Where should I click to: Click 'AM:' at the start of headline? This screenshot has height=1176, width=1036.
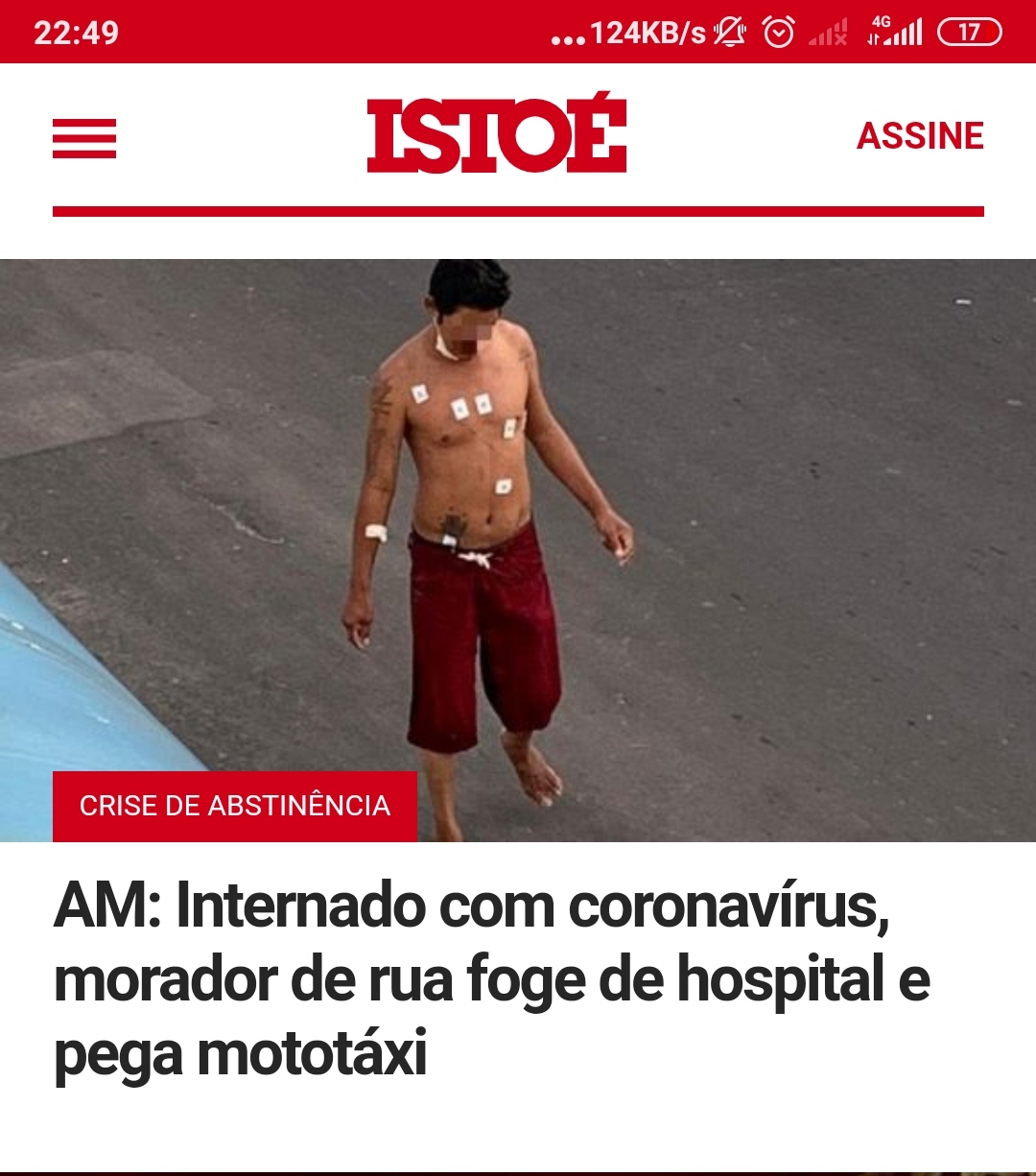click(x=107, y=906)
